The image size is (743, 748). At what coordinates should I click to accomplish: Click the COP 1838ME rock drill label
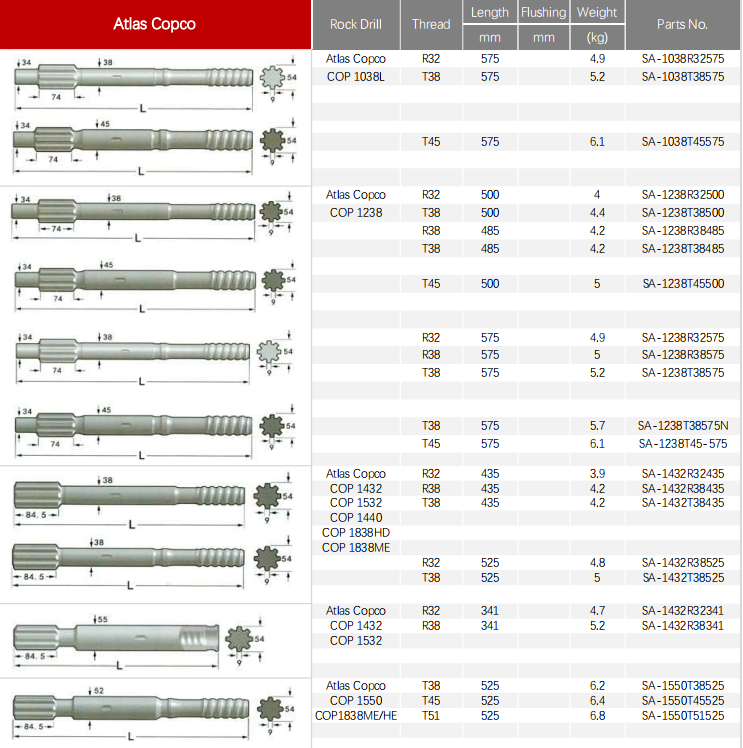click(x=356, y=548)
